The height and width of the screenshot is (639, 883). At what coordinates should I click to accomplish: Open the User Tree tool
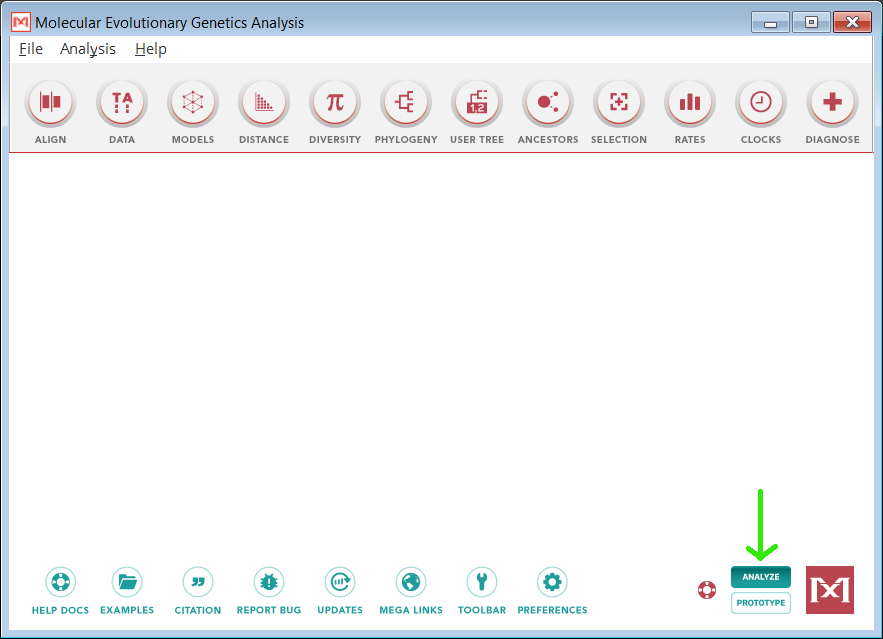(476, 103)
